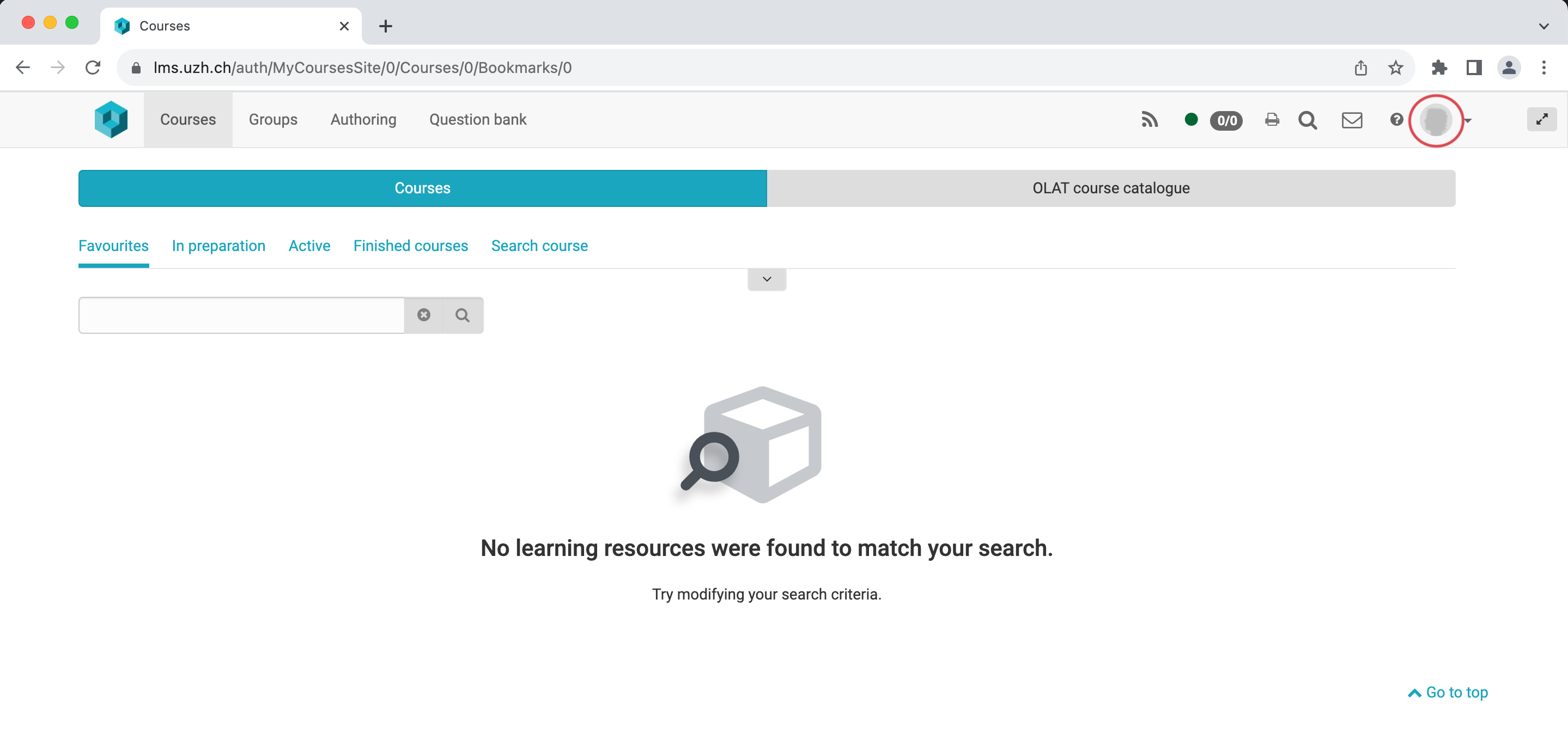1568x746 pixels.
Task: Open the Question bank navigation item
Action: pyautogui.click(x=478, y=119)
